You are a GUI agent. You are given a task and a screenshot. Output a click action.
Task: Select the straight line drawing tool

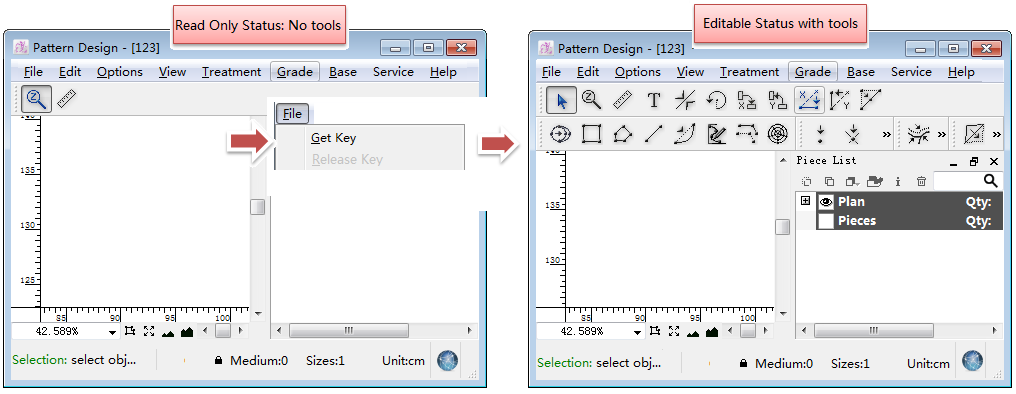(654, 134)
